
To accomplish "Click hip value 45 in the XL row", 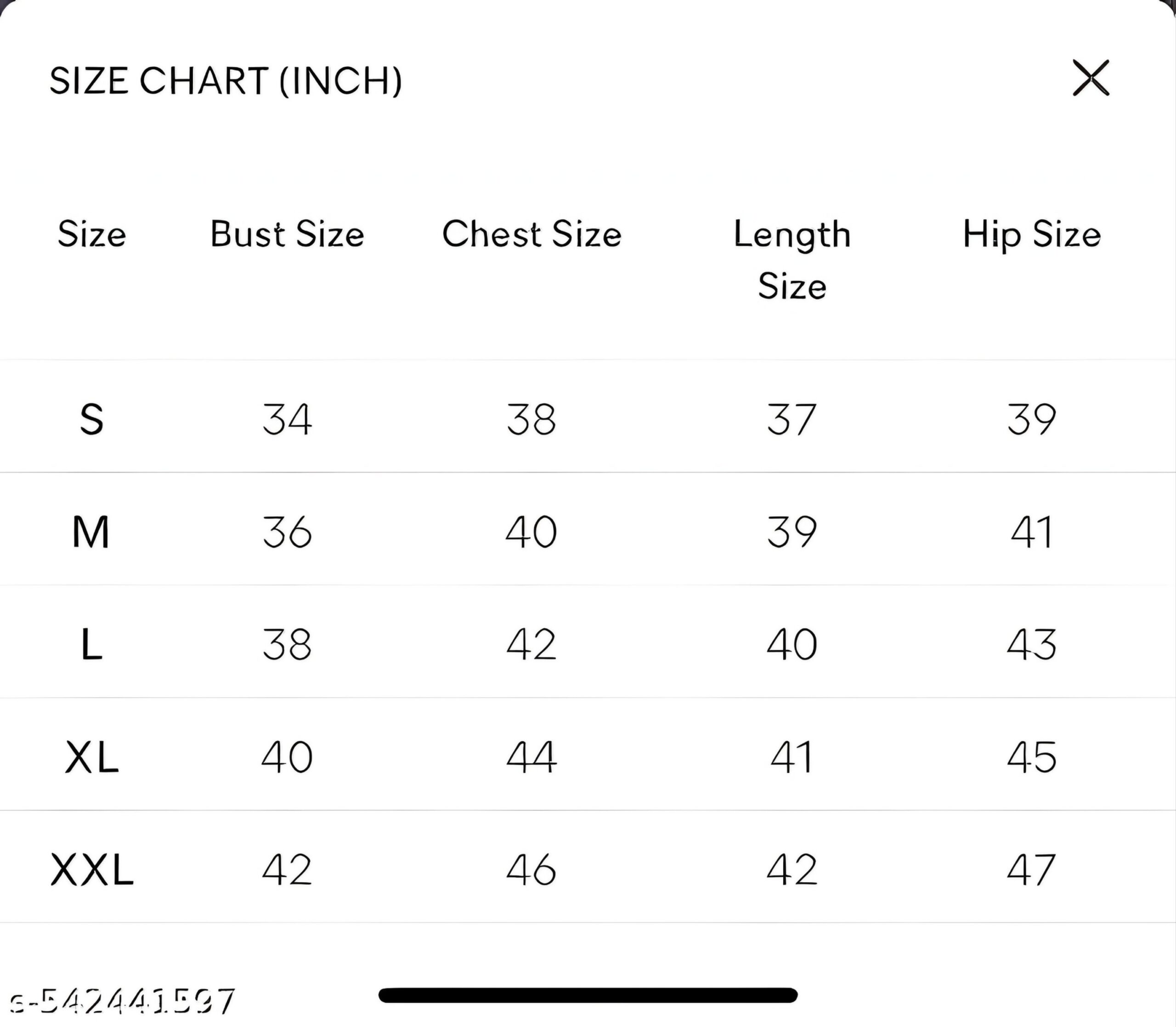I will point(1032,757).
